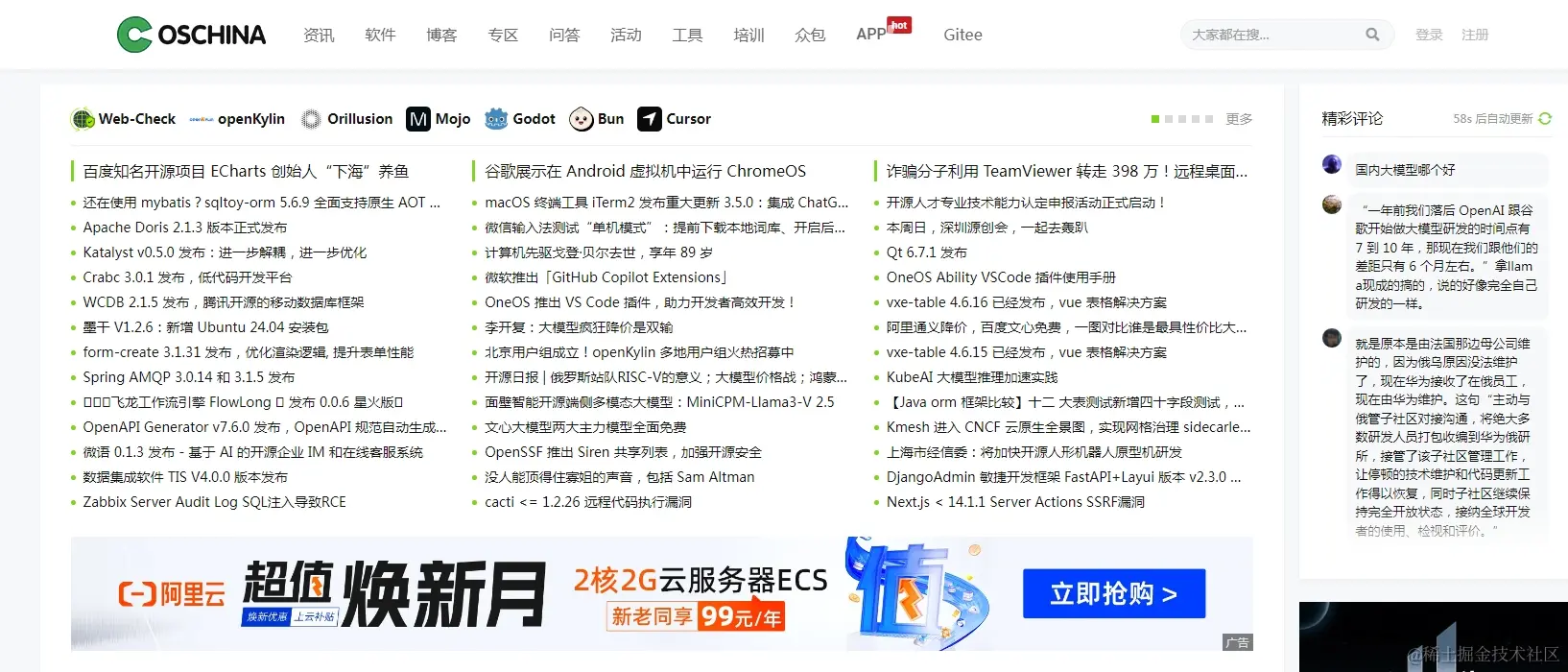Open Next.js < 14.1.1 Server Actions SSRF漏洞
The width and height of the screenshot is (1568, 672).
point(1015,502)
